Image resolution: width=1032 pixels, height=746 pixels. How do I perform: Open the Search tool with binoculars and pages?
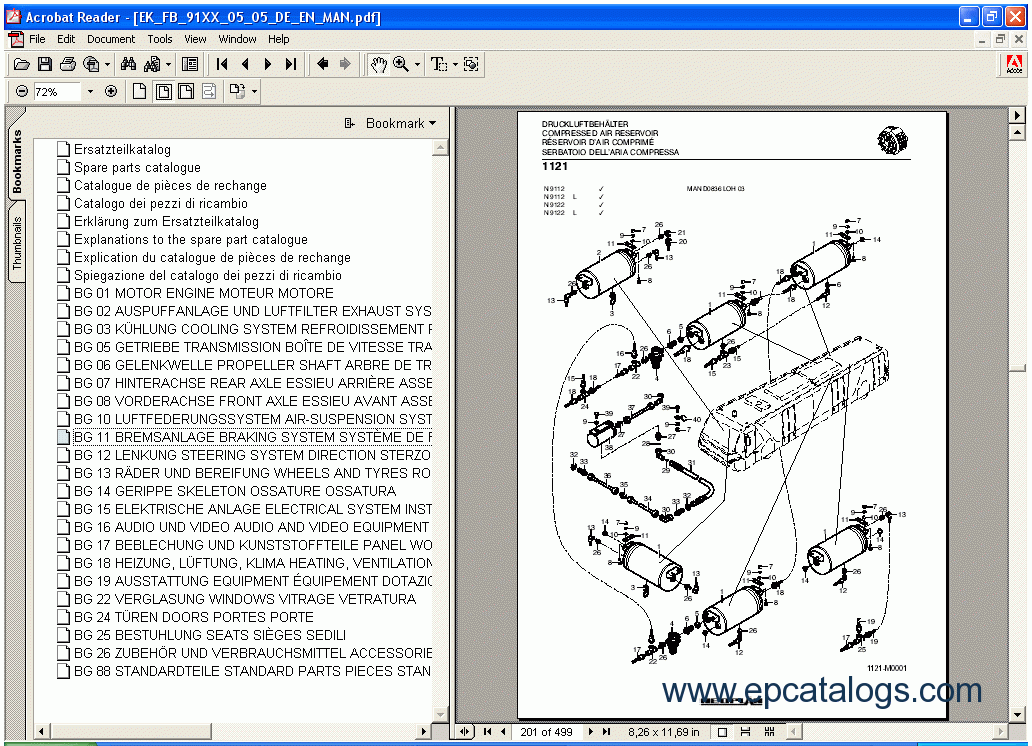152,64
